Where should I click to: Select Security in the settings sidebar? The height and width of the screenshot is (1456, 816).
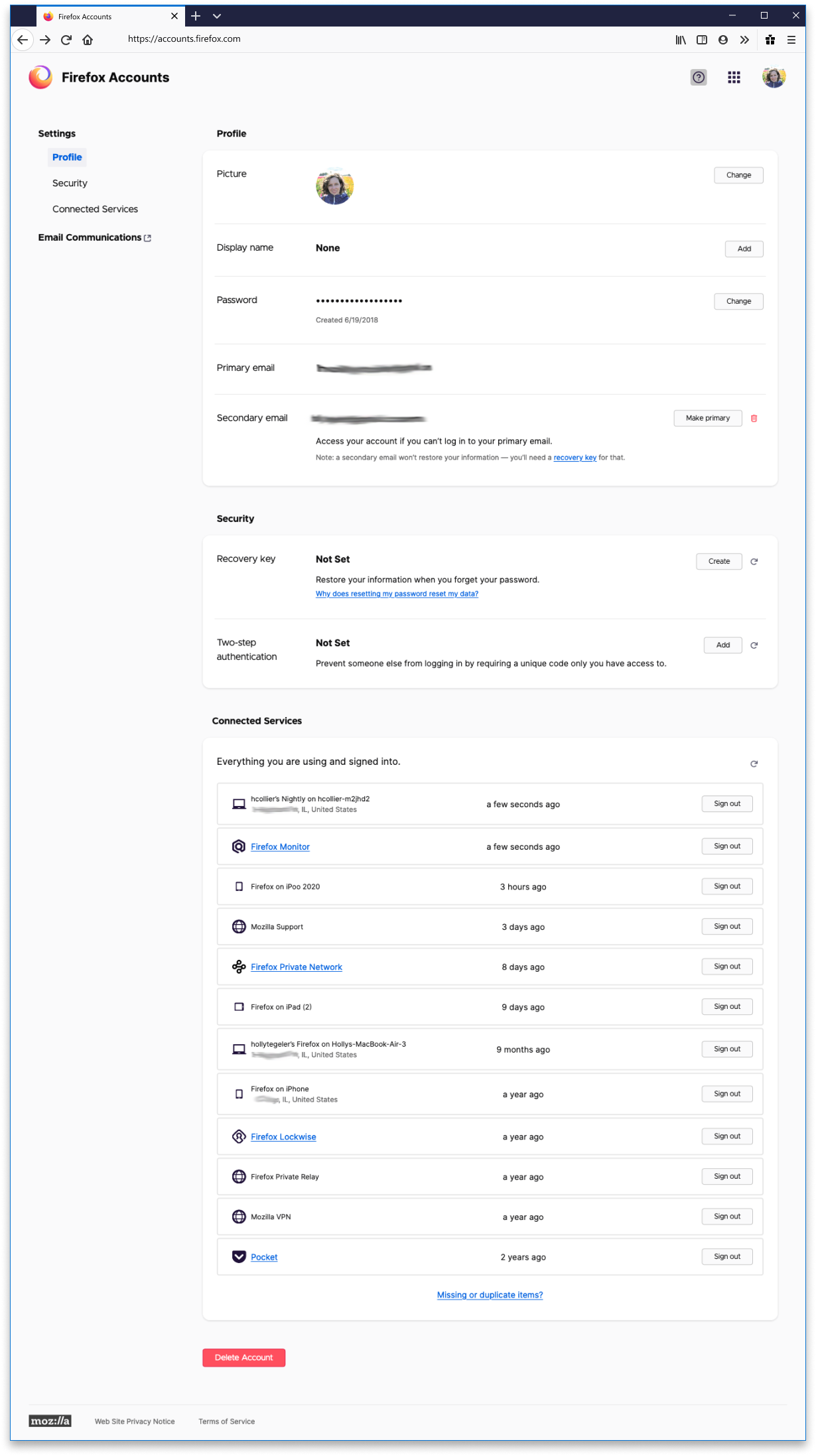pyautogui.click(x=70, y=183)
